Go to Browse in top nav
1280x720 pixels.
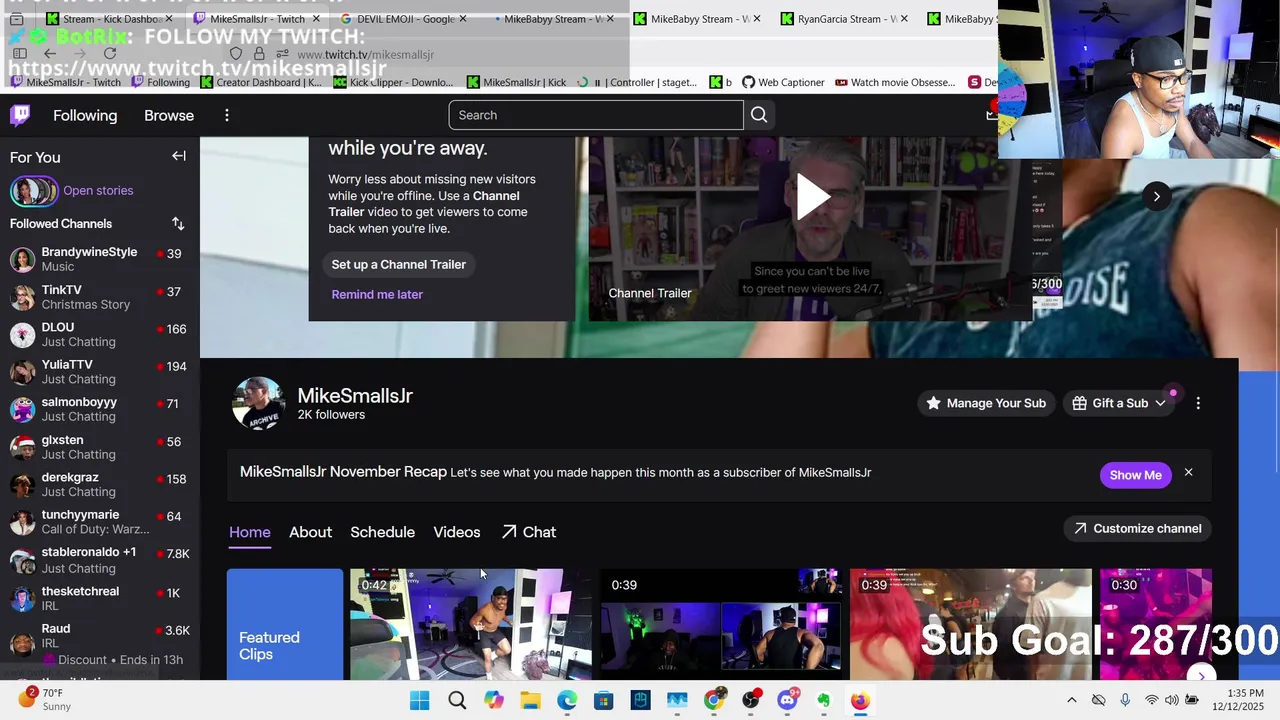click(169, 115)
